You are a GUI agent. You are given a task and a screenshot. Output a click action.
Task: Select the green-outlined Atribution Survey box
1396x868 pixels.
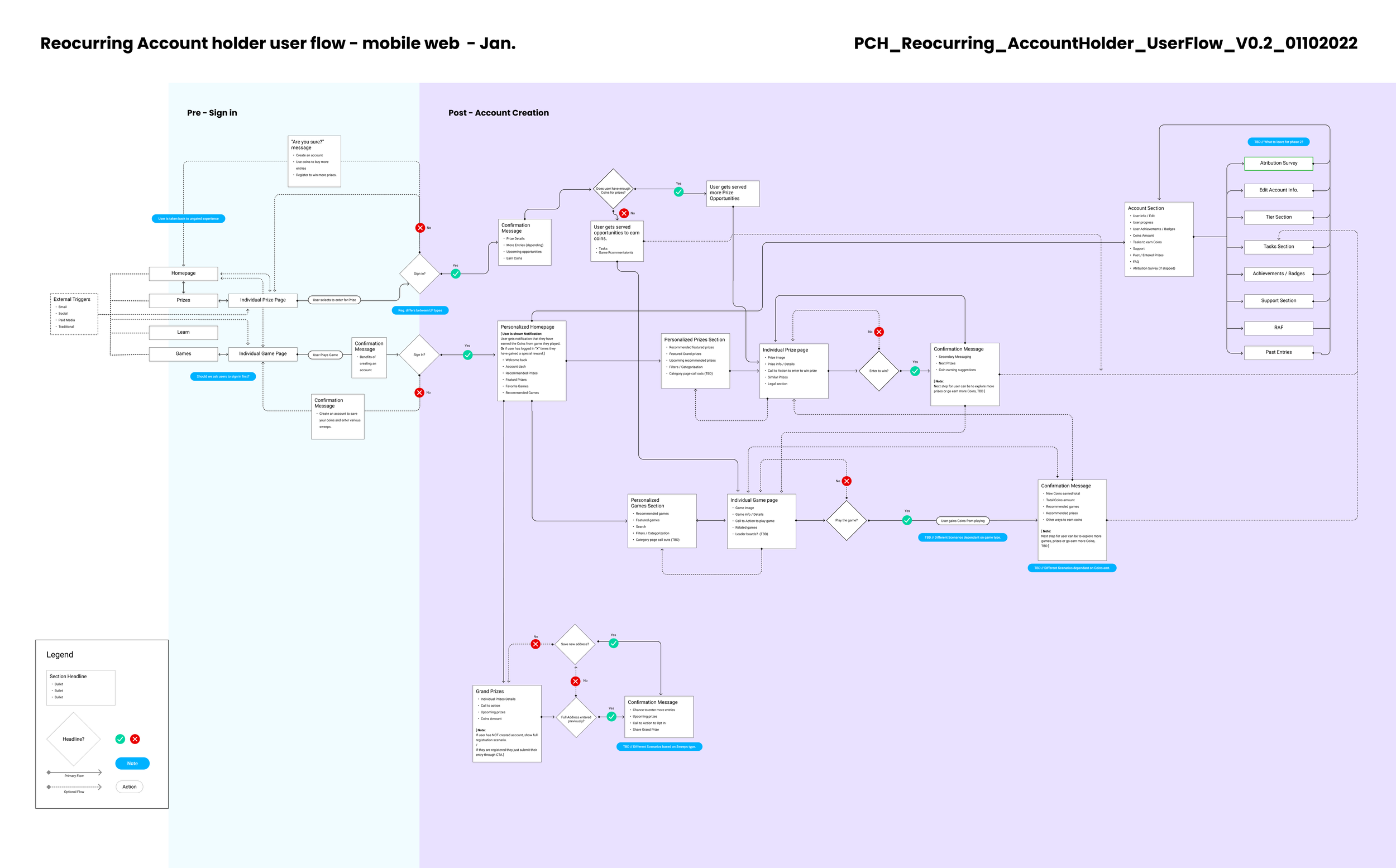coord(1278,163)
